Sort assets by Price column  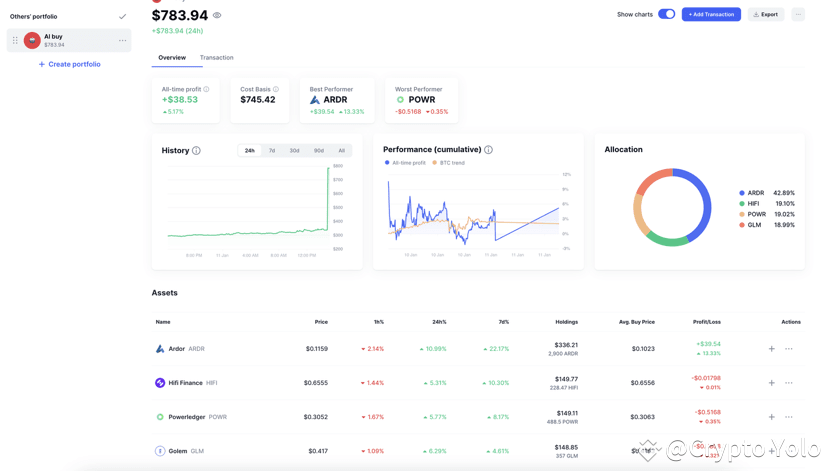point(321,322)
